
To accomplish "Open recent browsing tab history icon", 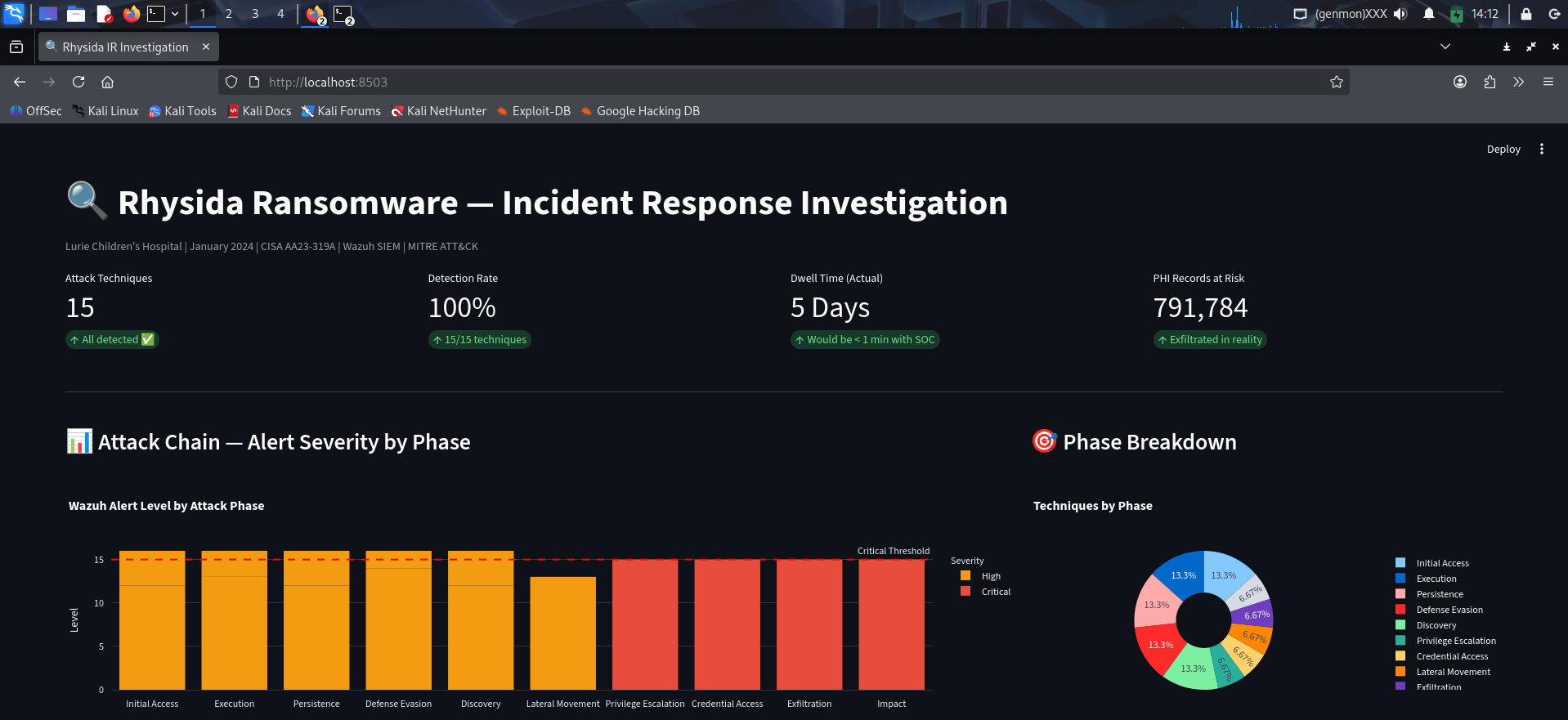I will [16, 47].
